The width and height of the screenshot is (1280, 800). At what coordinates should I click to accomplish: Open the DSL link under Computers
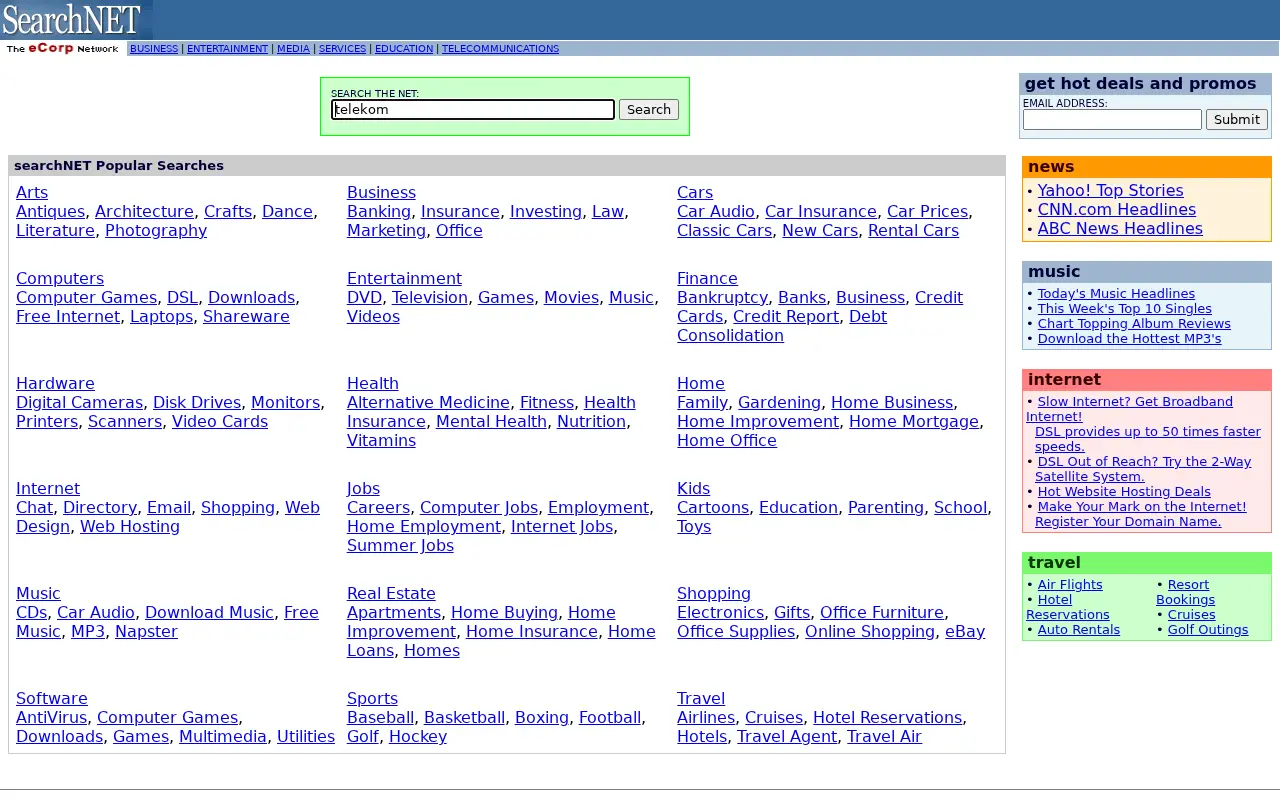[x=182, y=298]
